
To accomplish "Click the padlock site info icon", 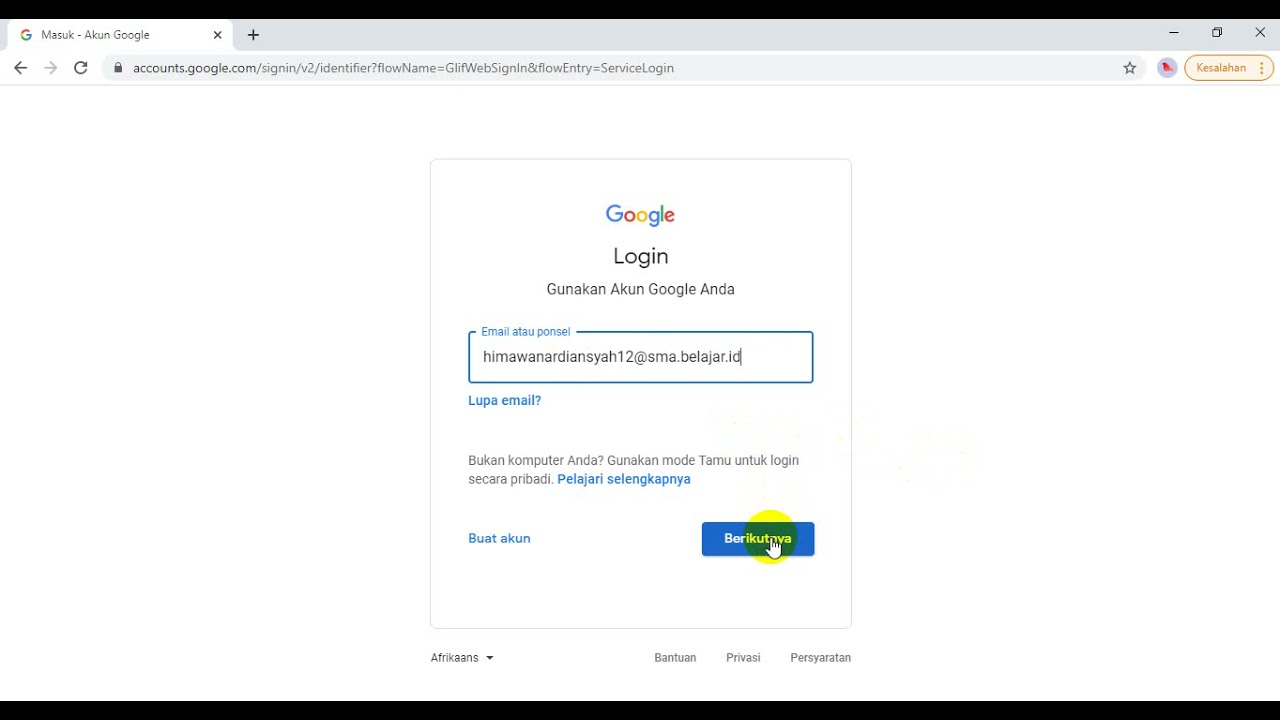I will click(118, 68).
